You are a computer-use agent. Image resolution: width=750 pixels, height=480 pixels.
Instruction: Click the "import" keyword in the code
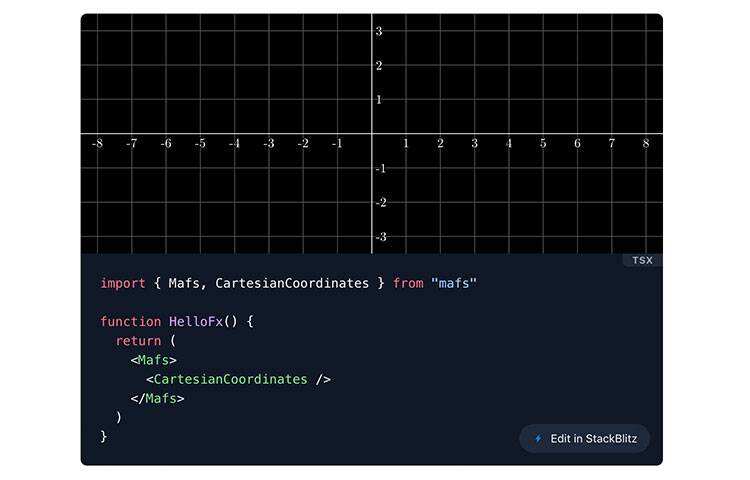(123, 283)
